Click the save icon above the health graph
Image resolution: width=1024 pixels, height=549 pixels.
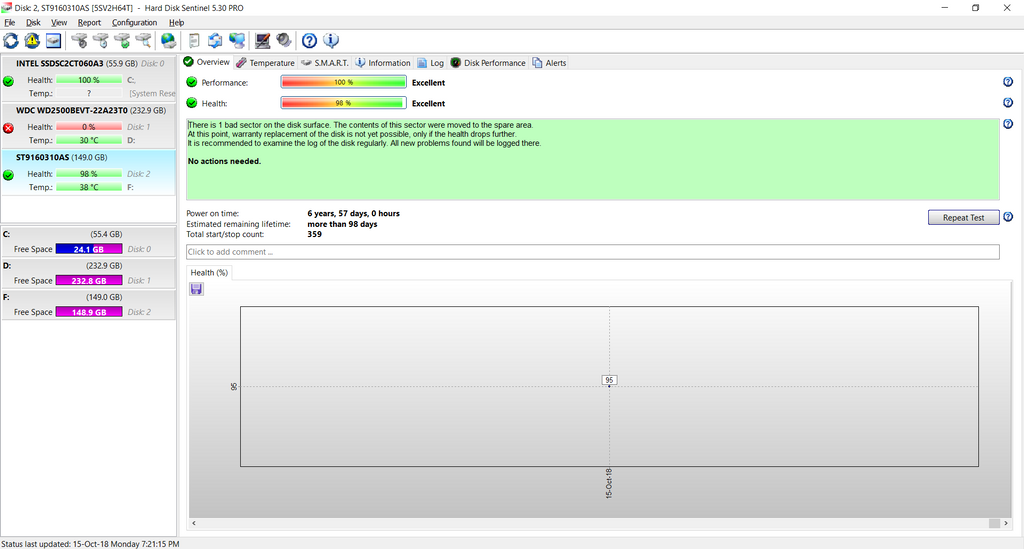tap(196, 289)
